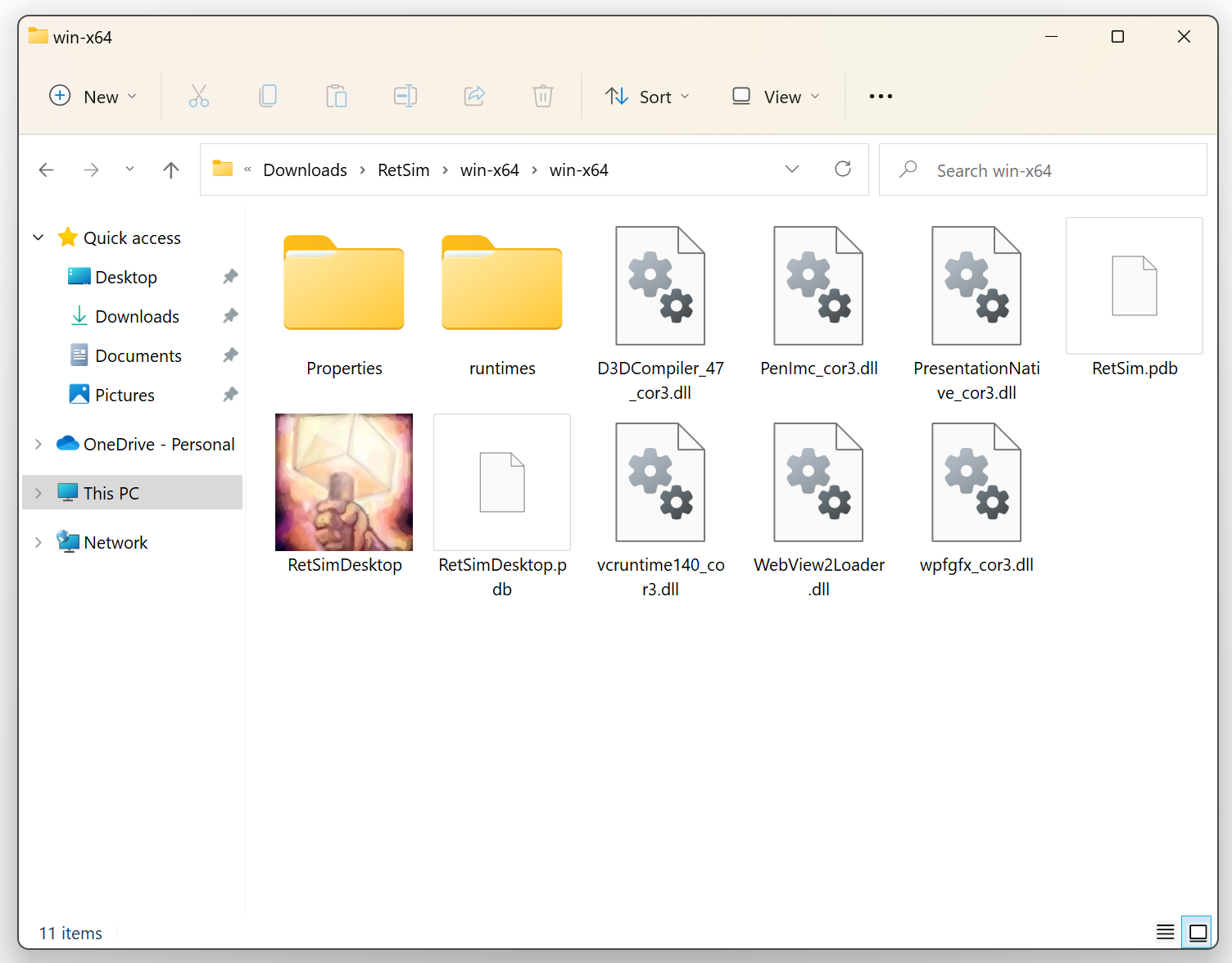Image resolution: width=1232 pixels, height=963 pixels.
Task: Select OneDrive - Personal in sidebar
Action: click(x=159, y=444)
